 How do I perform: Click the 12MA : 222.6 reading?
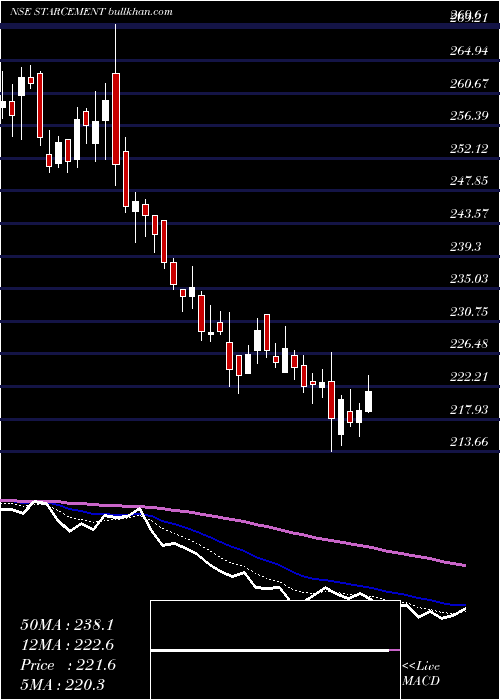pos(67,645)
